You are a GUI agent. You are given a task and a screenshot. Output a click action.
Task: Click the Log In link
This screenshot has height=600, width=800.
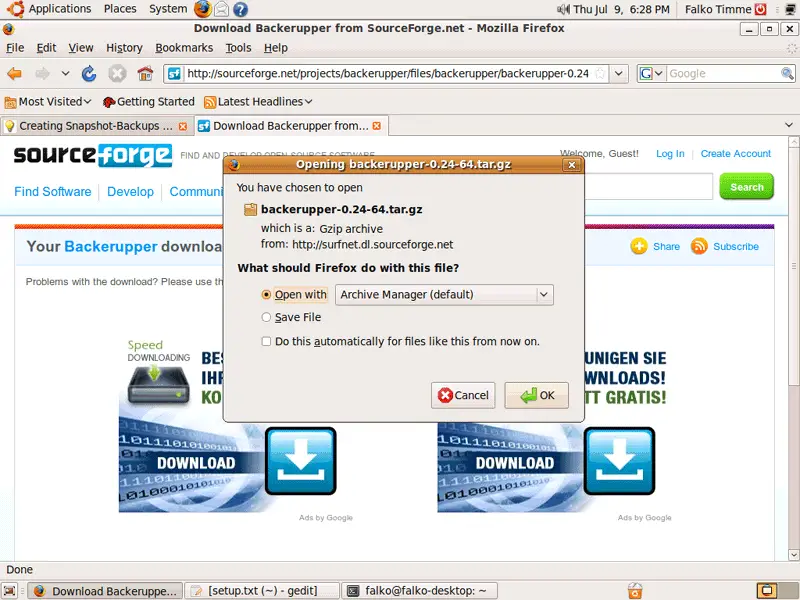click(670, 154)
